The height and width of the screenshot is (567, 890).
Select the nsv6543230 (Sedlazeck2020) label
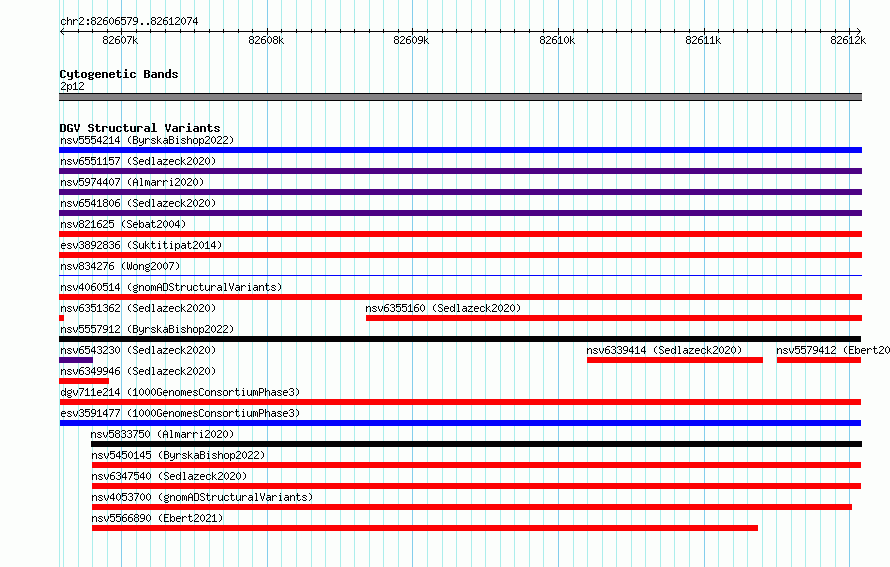tap(138, 350)
